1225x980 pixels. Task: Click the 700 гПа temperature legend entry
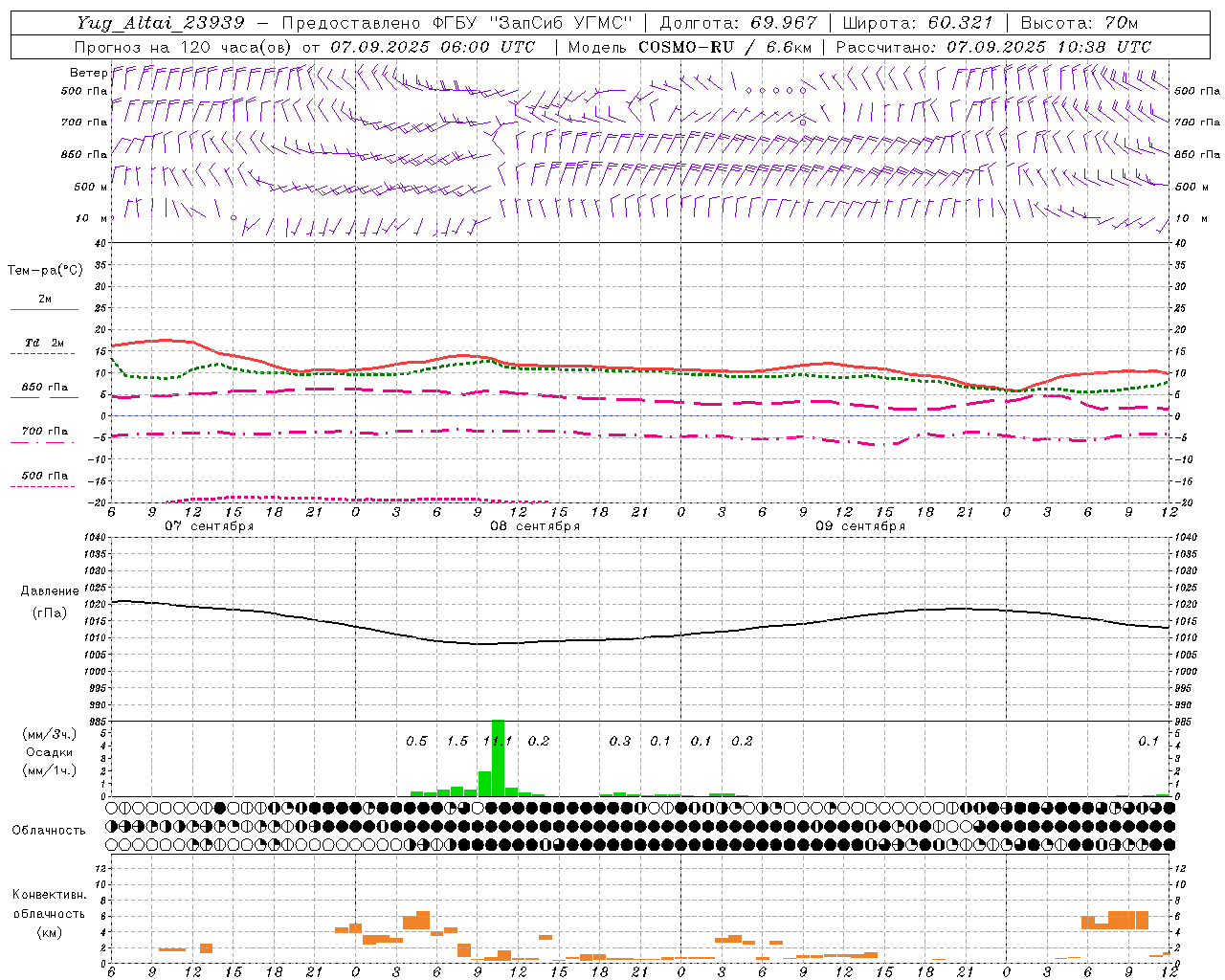click(44, 432)
